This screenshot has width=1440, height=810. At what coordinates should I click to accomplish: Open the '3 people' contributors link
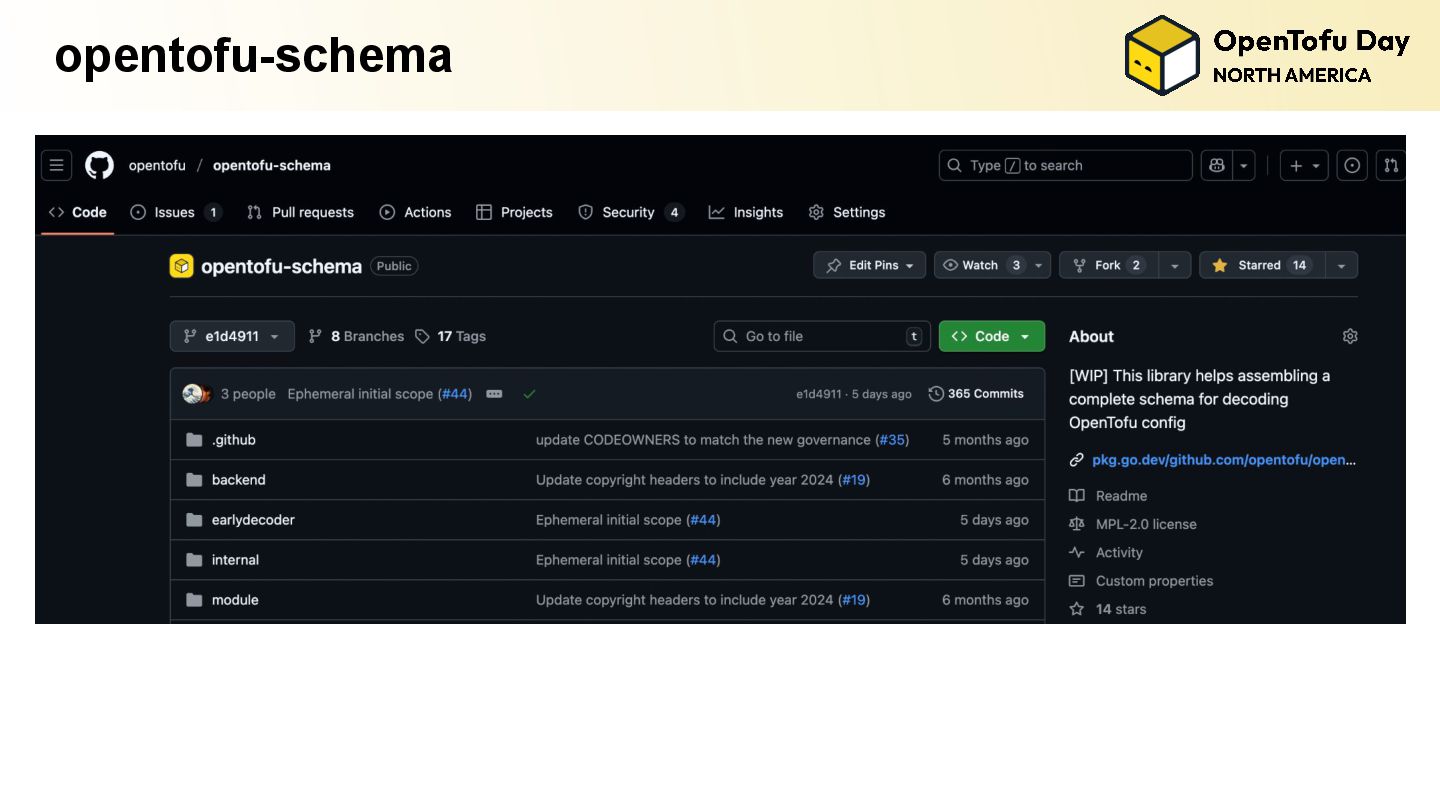(x=248, y=394)
